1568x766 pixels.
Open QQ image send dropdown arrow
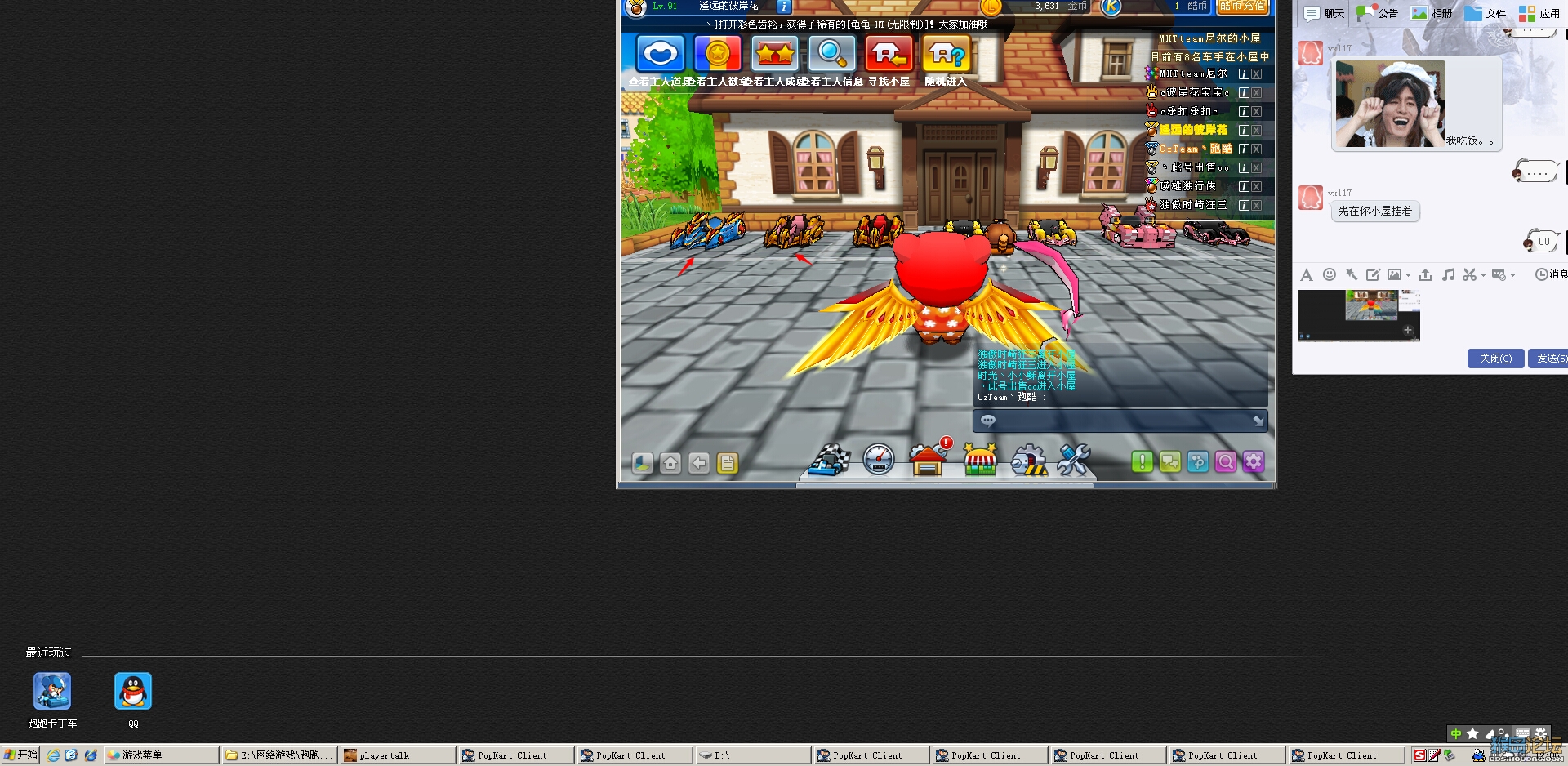(1408, 275)
